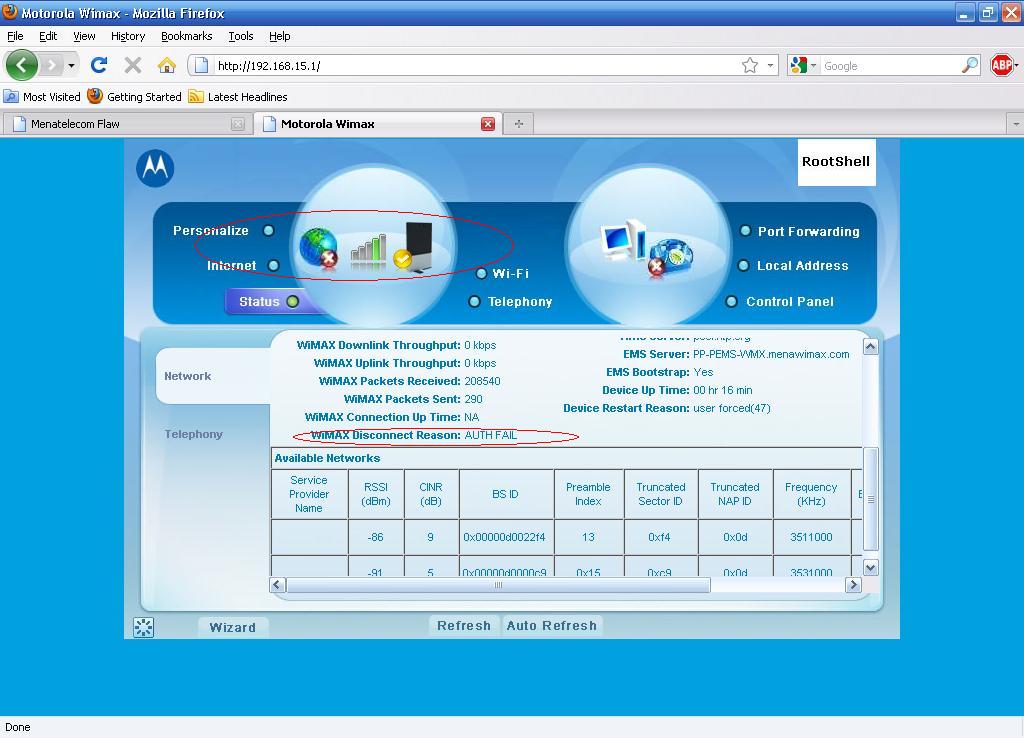Select the Internet radio option
The image size is (1024, 738).
point(274,265)
